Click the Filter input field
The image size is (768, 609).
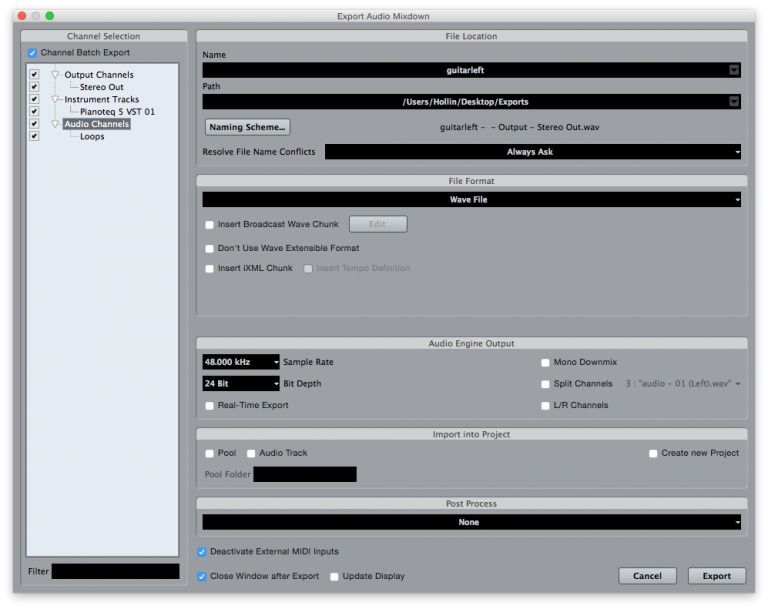point(116,571)
